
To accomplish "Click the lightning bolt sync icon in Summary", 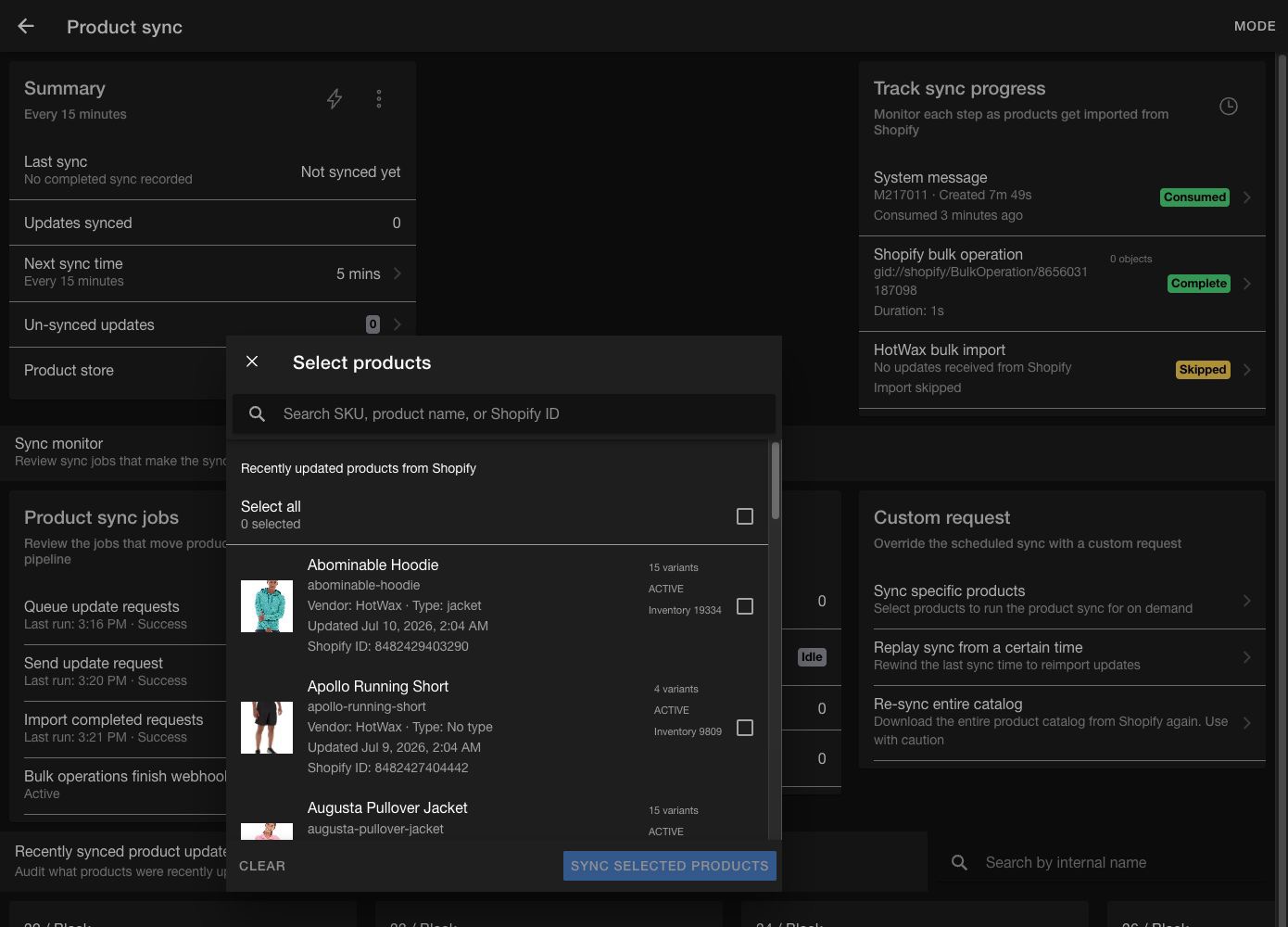I will [335, 98].
